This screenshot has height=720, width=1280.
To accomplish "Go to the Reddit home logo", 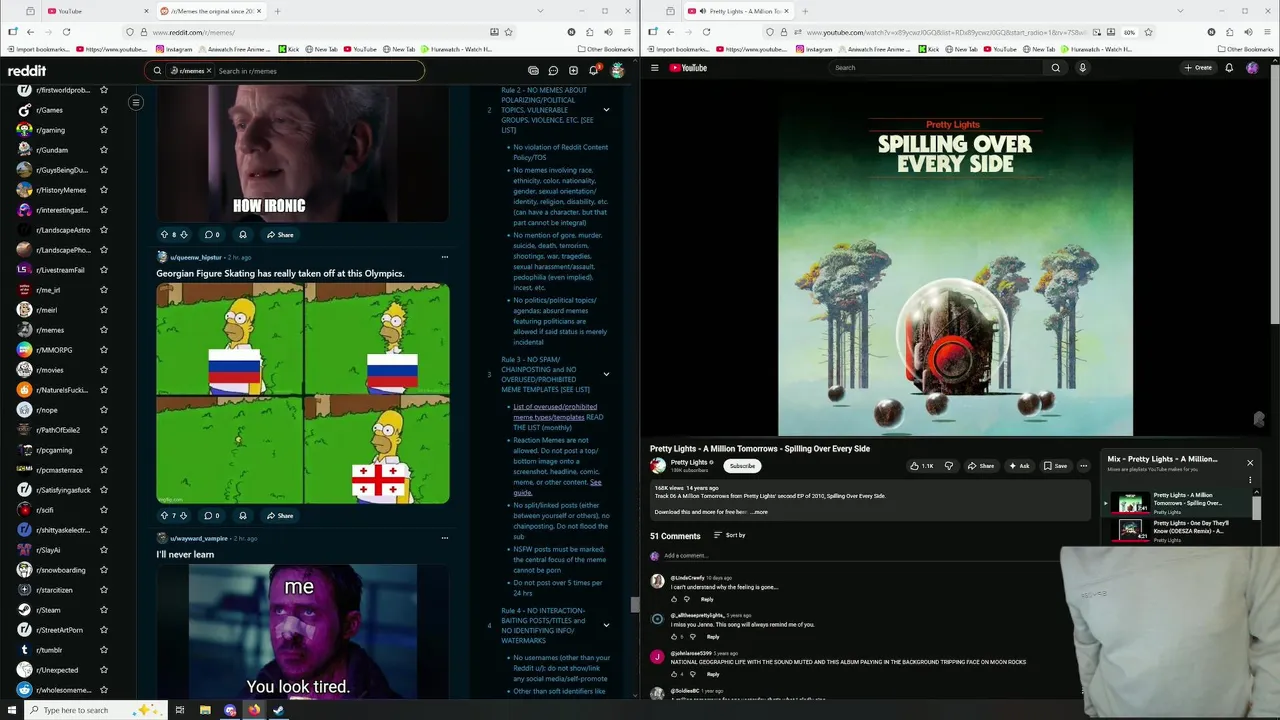I will pos(27,71).
